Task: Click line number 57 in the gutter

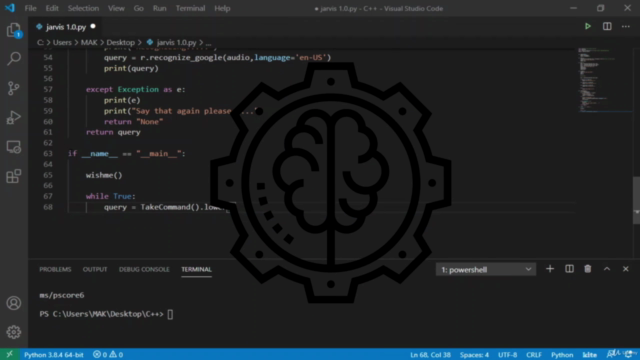Action: coord(48,89)
